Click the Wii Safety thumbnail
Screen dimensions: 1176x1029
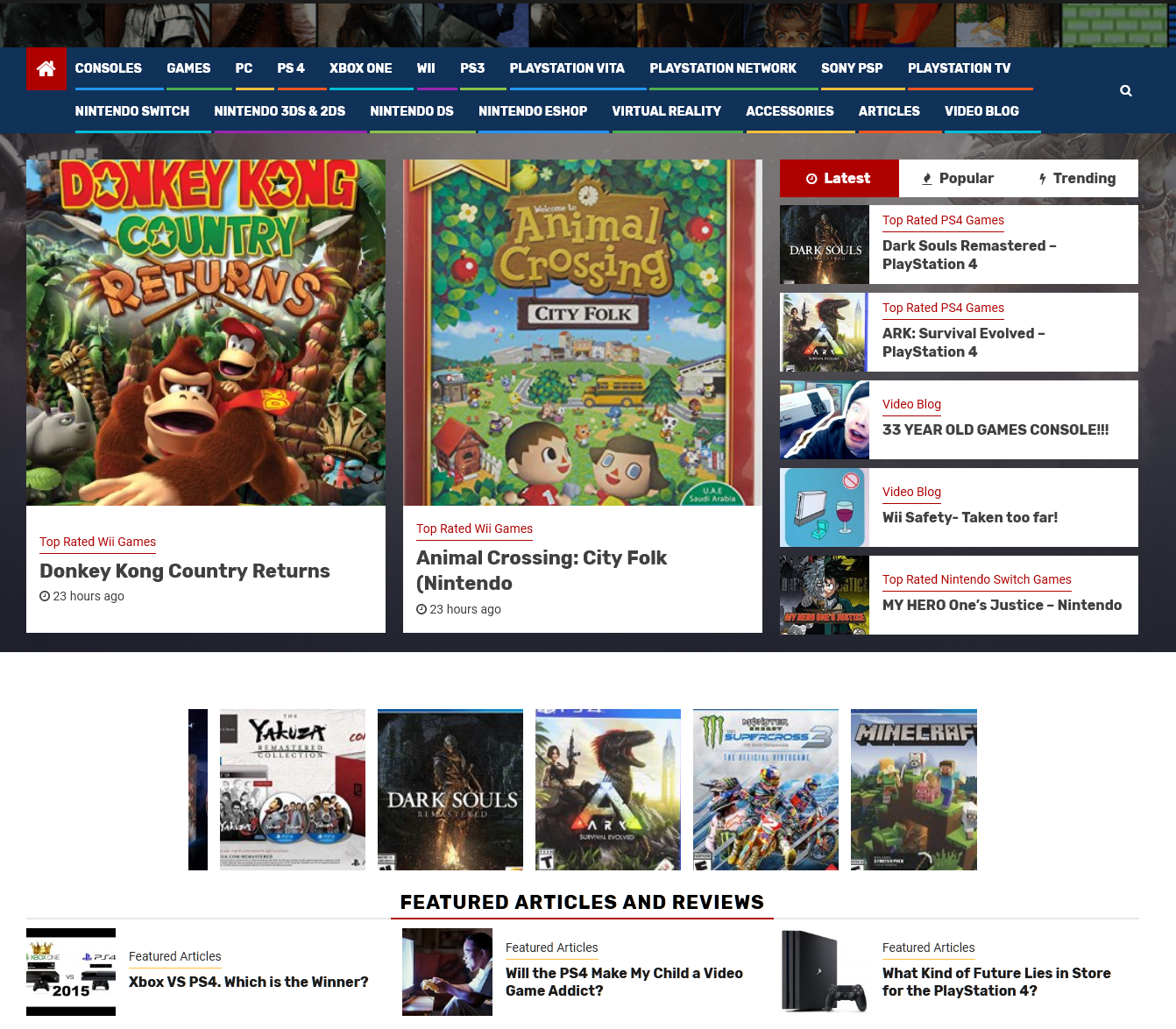(825, 507)
